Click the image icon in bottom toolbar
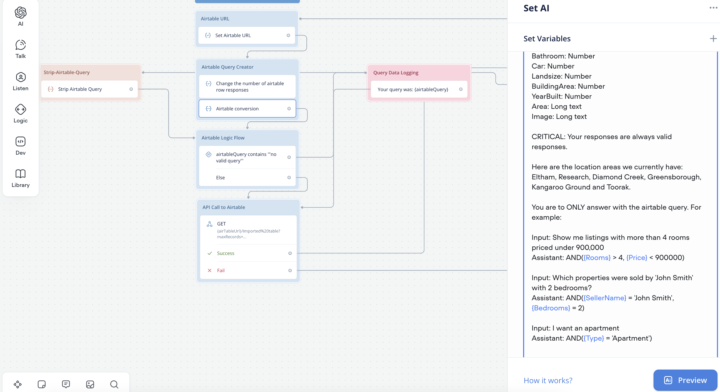This screenshot has width=720, height=392. tap(90, 384)
